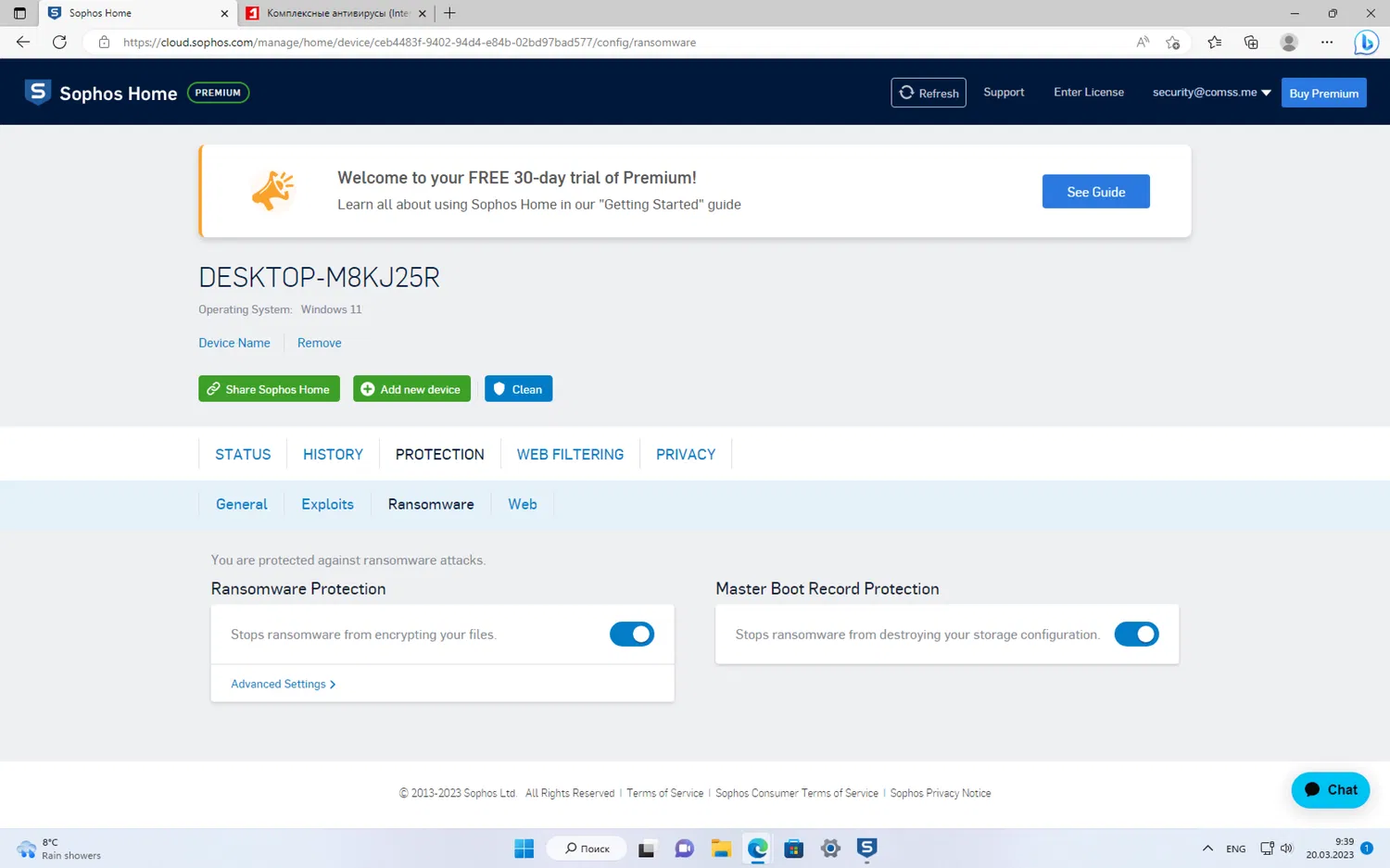Launch the Chat app from taskbar
Image resolution: width=1390 pixels, height=868 pixels.
coord(684,849)
